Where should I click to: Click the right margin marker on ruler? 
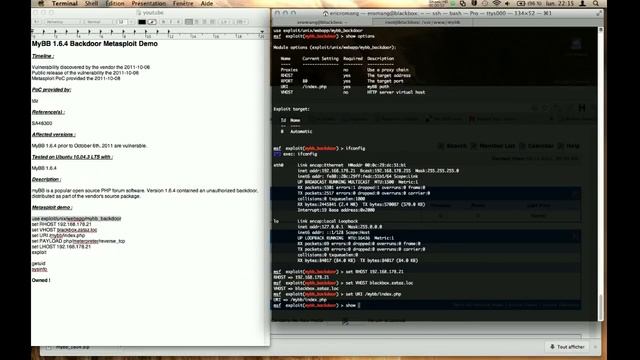pyautogui.click(x=262, y=31)
